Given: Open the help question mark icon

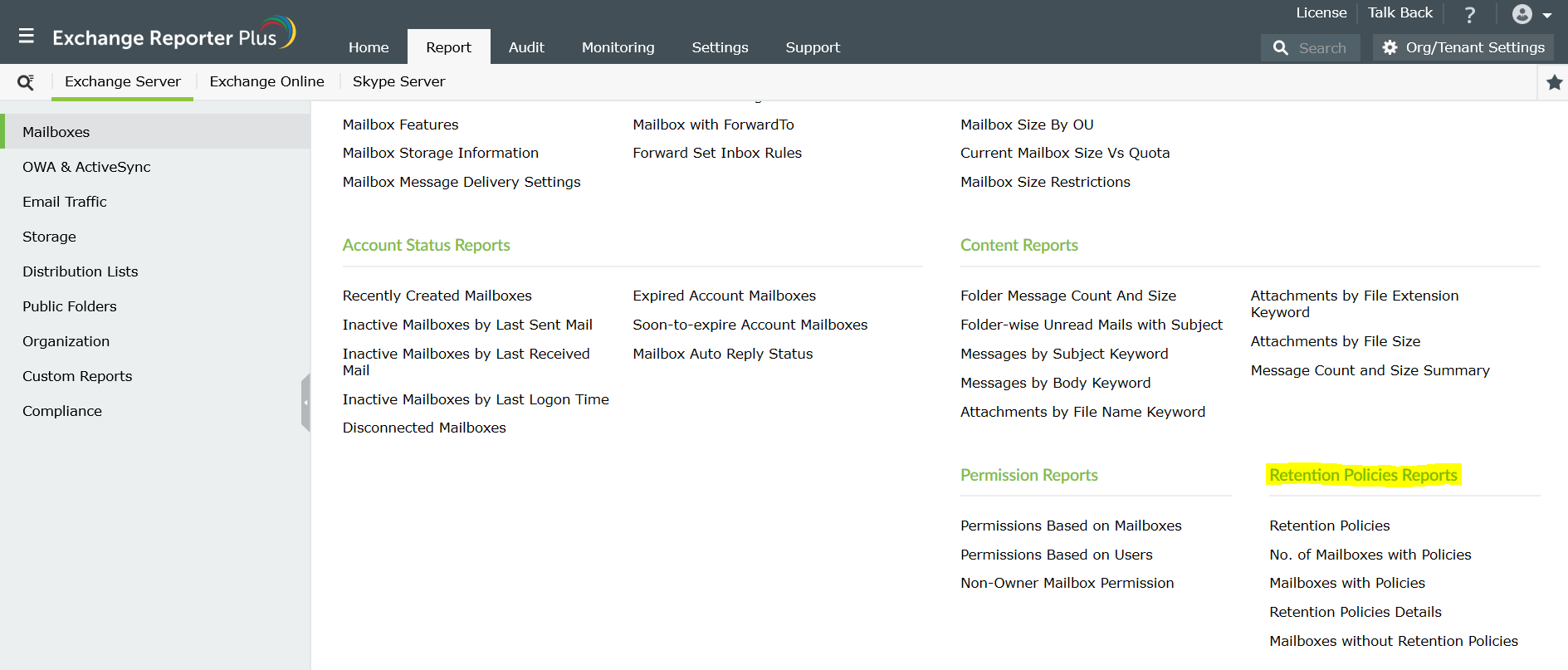Looking at the screenshot, I should point(1469,14).
